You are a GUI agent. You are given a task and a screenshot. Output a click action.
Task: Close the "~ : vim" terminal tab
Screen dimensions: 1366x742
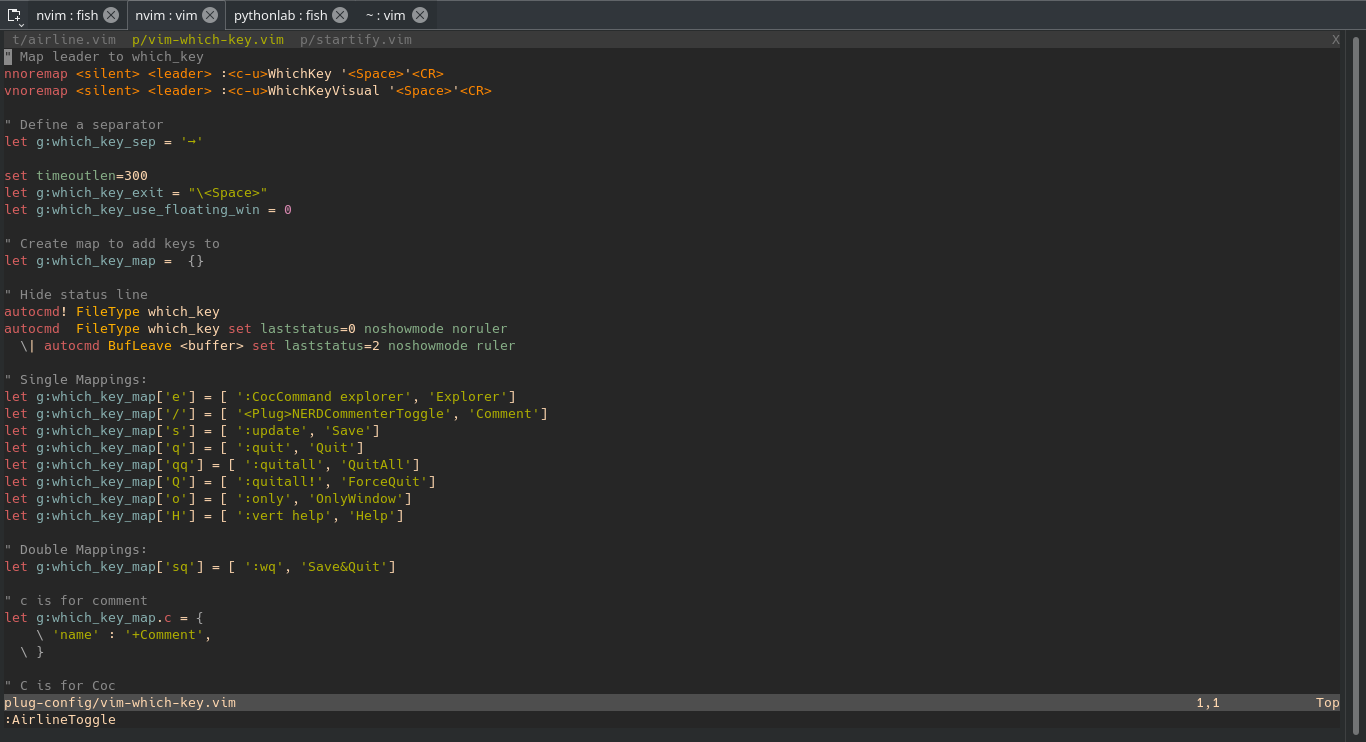pyautogui.click(x=418, y=15)
